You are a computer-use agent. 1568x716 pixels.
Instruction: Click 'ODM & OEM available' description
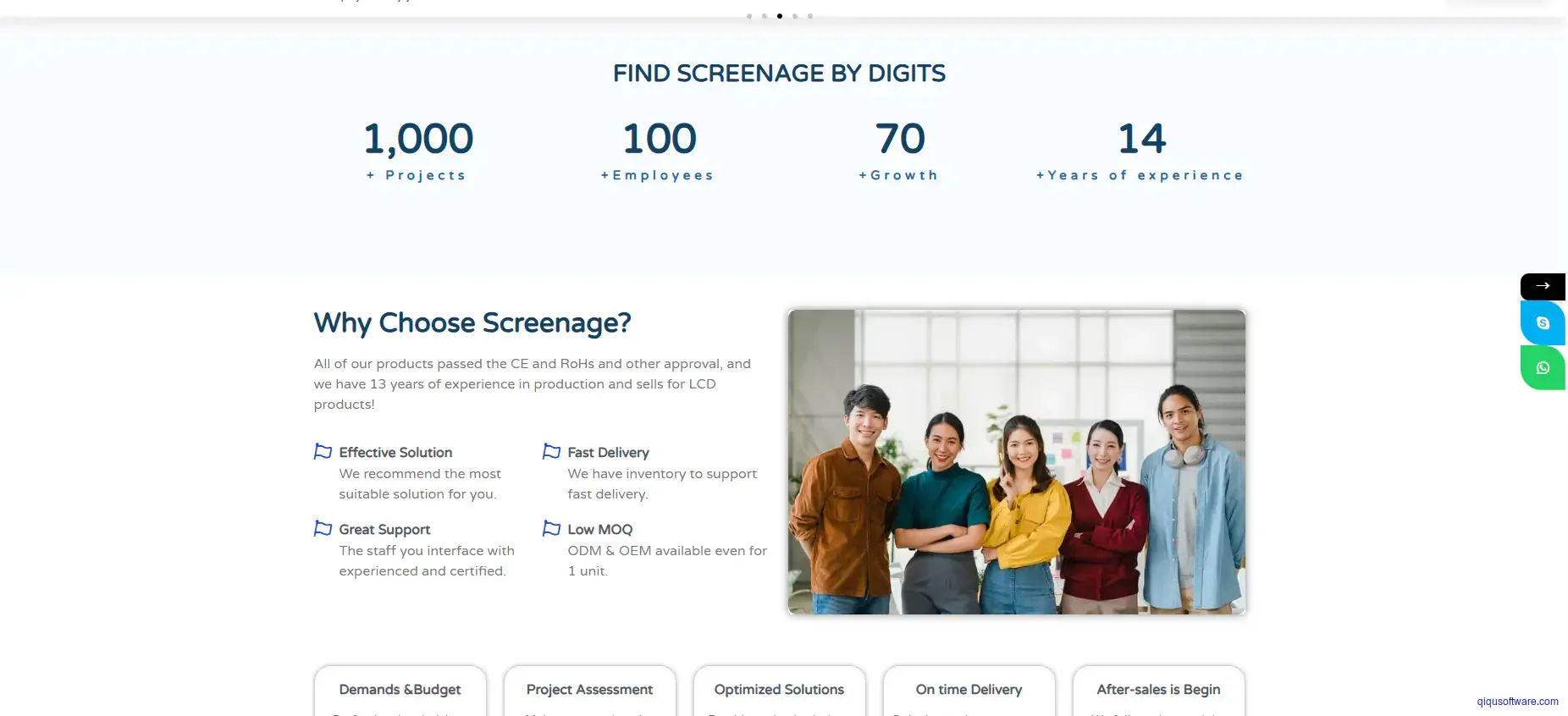(x=667, y=561)
